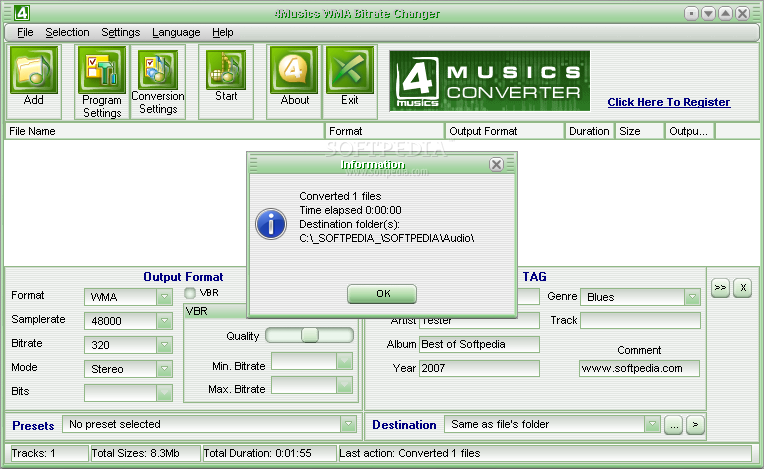The image size is (764, 469).
Task: Expand the Min. Bitrate dropdown
Action: [x=344, y=361]
